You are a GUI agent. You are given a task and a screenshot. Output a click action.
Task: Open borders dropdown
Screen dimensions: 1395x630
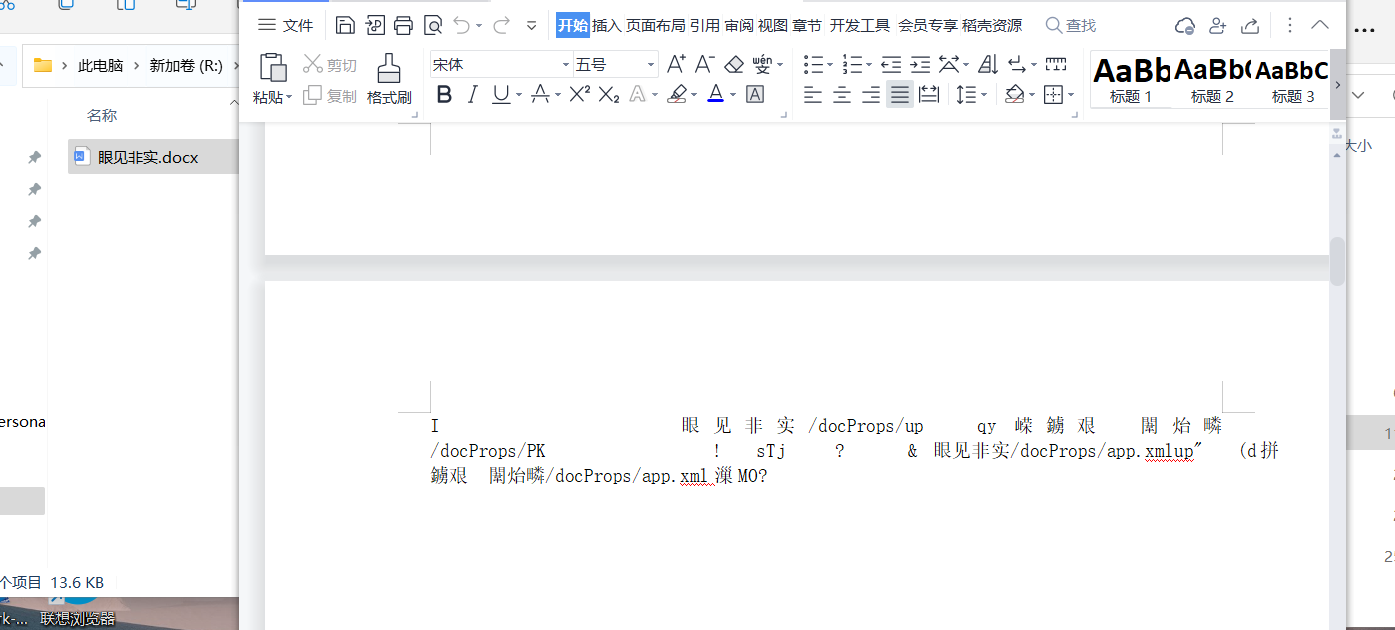(1071, 94)
